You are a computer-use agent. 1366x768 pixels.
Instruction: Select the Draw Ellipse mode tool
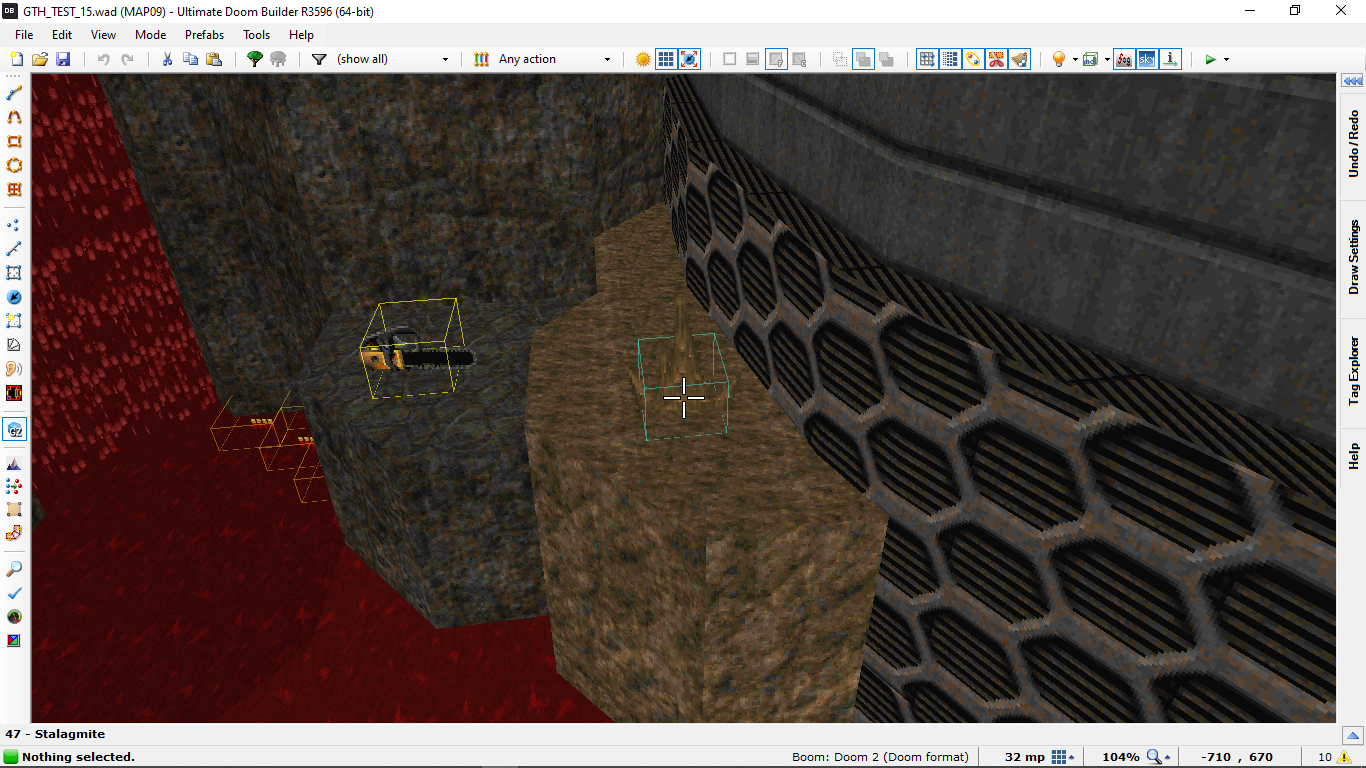click(x=14, y=165)
